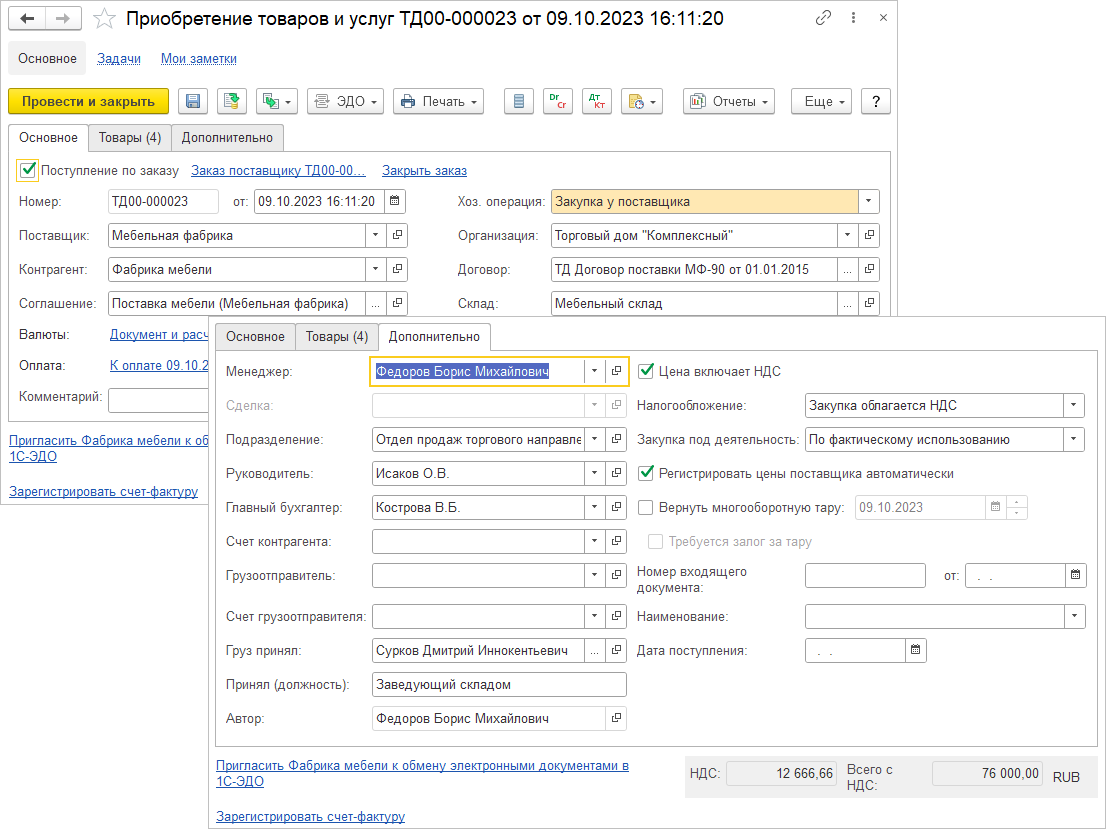The height and width of the screenshot is (832, 1110).
Task: Open calendar picker for document date
Action: 395,201
